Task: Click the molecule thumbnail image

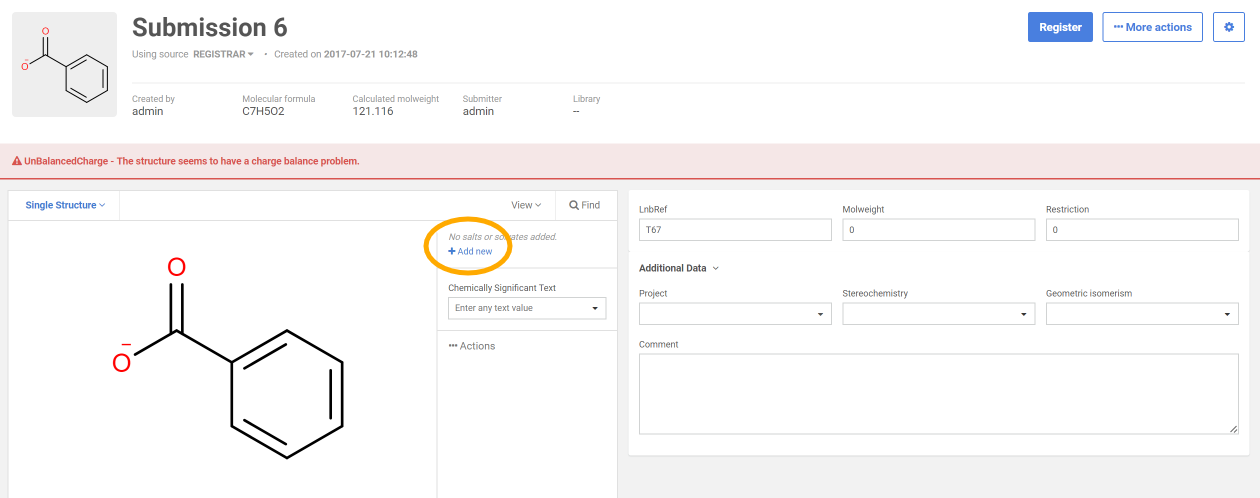Action: click(x=64, y=65)
